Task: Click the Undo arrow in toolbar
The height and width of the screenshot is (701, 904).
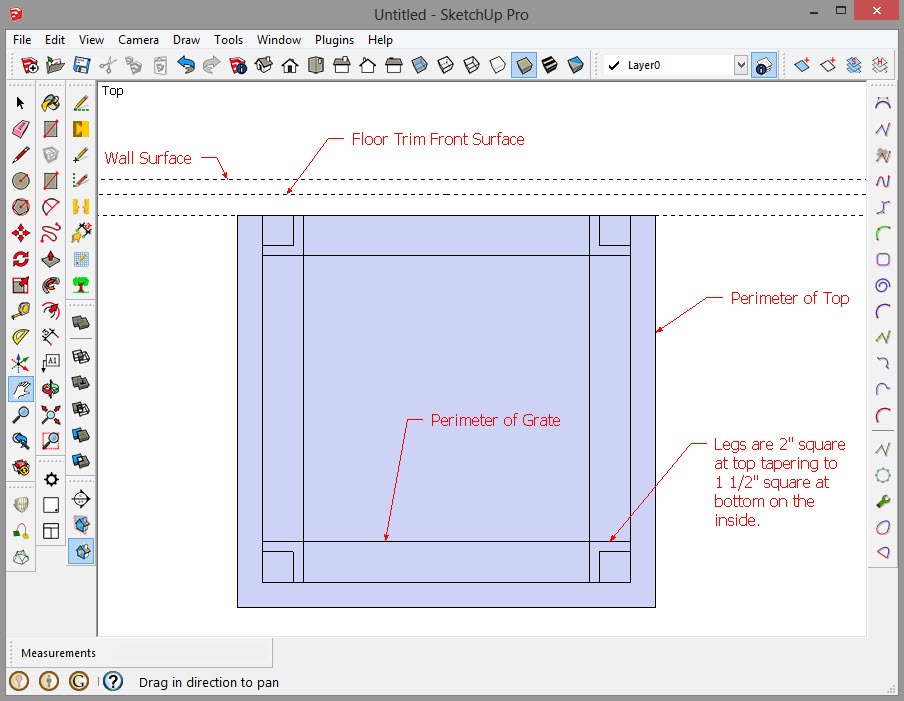Action: 186,66
